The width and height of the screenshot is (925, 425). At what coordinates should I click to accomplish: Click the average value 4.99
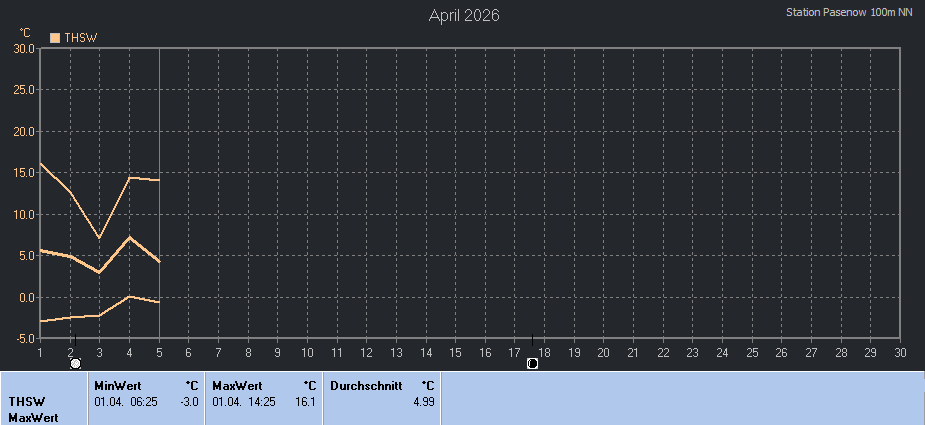(x=423, y=401)
